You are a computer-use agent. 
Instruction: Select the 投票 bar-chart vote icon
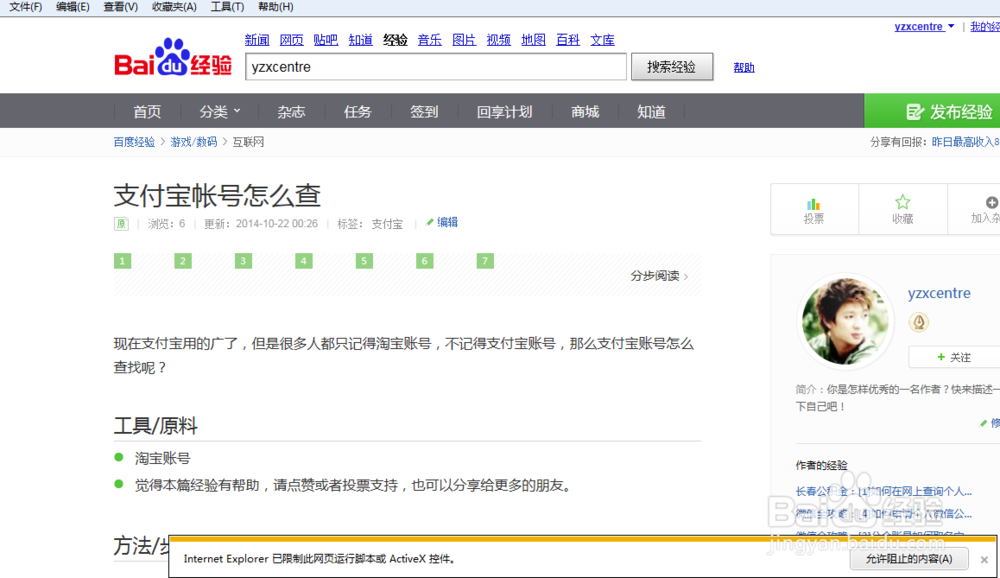pyautogui.click(x=814, y=203)
